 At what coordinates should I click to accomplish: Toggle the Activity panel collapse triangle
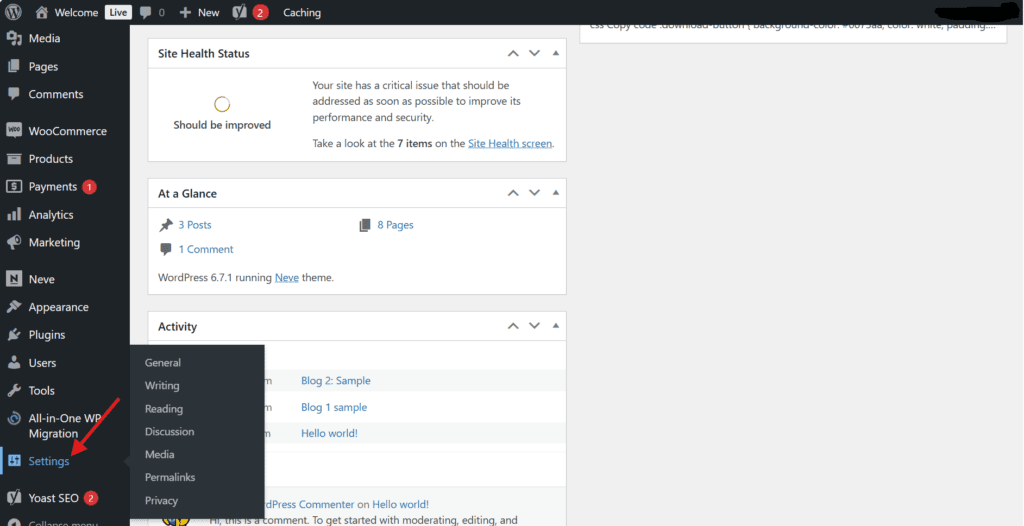tap(556, 325)
